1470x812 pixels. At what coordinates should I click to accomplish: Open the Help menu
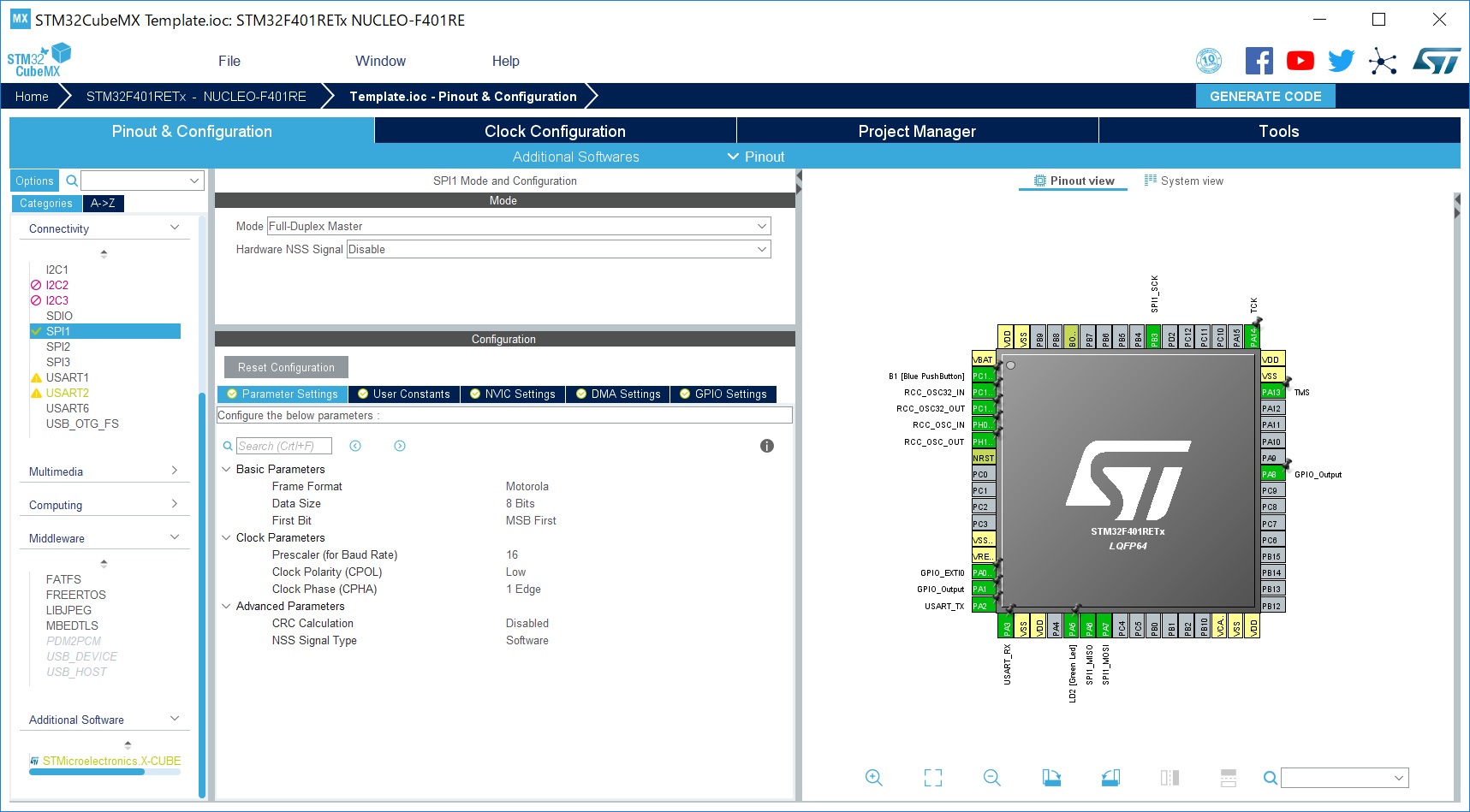click(505, 61)
